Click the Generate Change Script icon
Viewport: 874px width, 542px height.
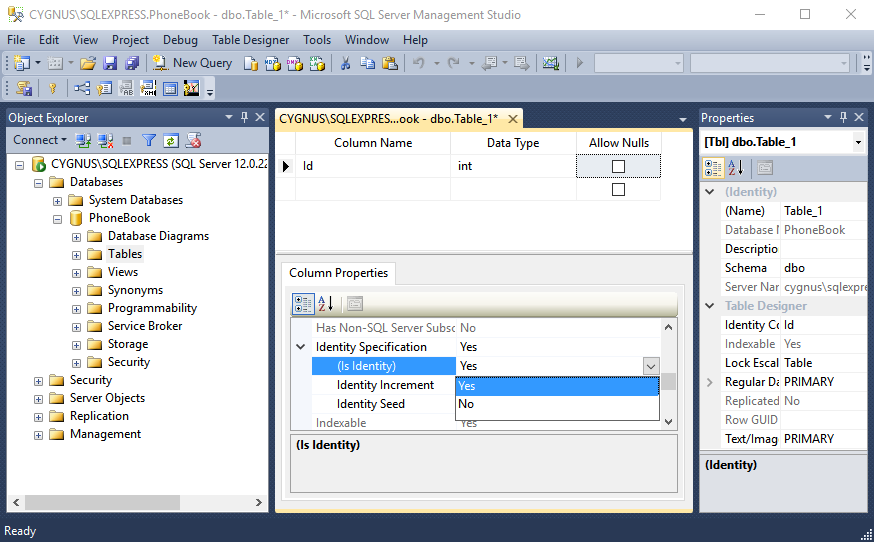(23, 88)
